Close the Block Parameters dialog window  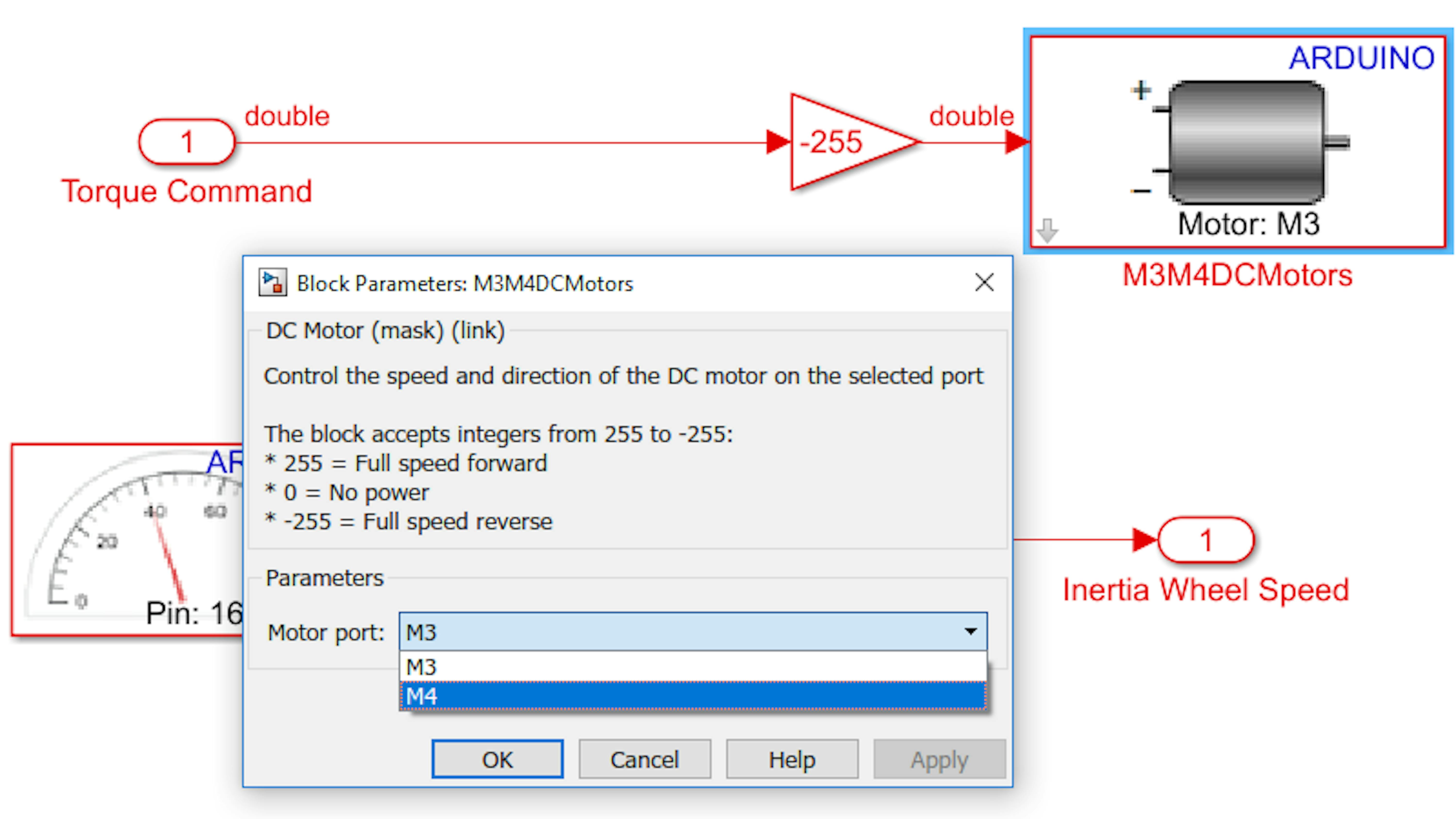tap(984, 282)
